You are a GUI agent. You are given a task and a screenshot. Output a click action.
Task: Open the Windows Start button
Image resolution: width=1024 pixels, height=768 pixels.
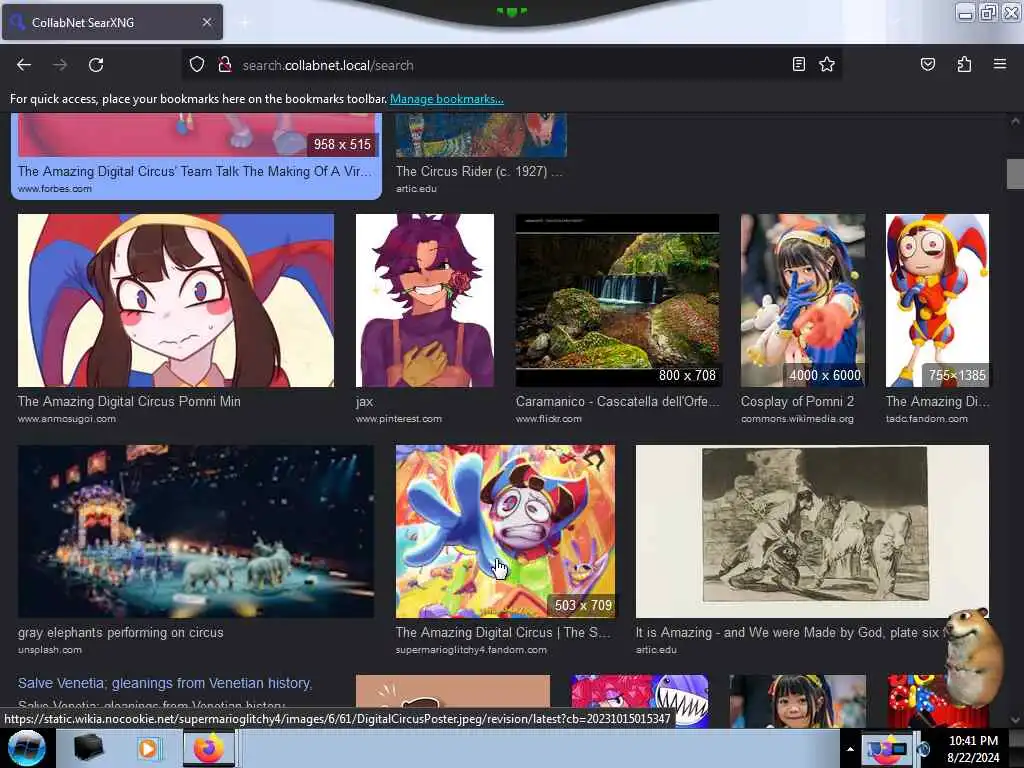[27, 748]
